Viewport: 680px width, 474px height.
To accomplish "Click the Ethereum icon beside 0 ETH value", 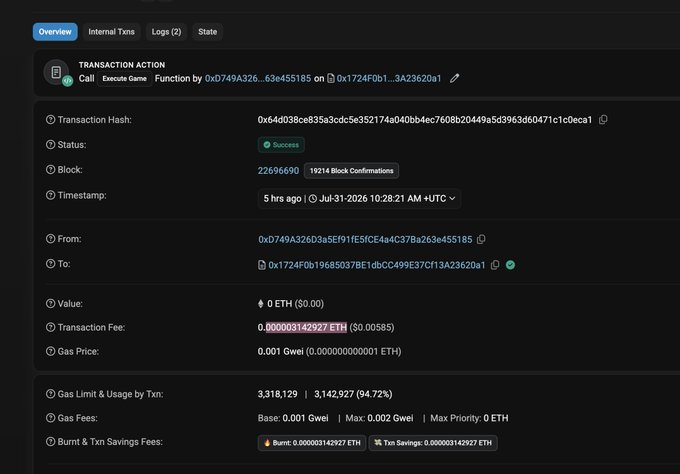I will coord(261,304).
